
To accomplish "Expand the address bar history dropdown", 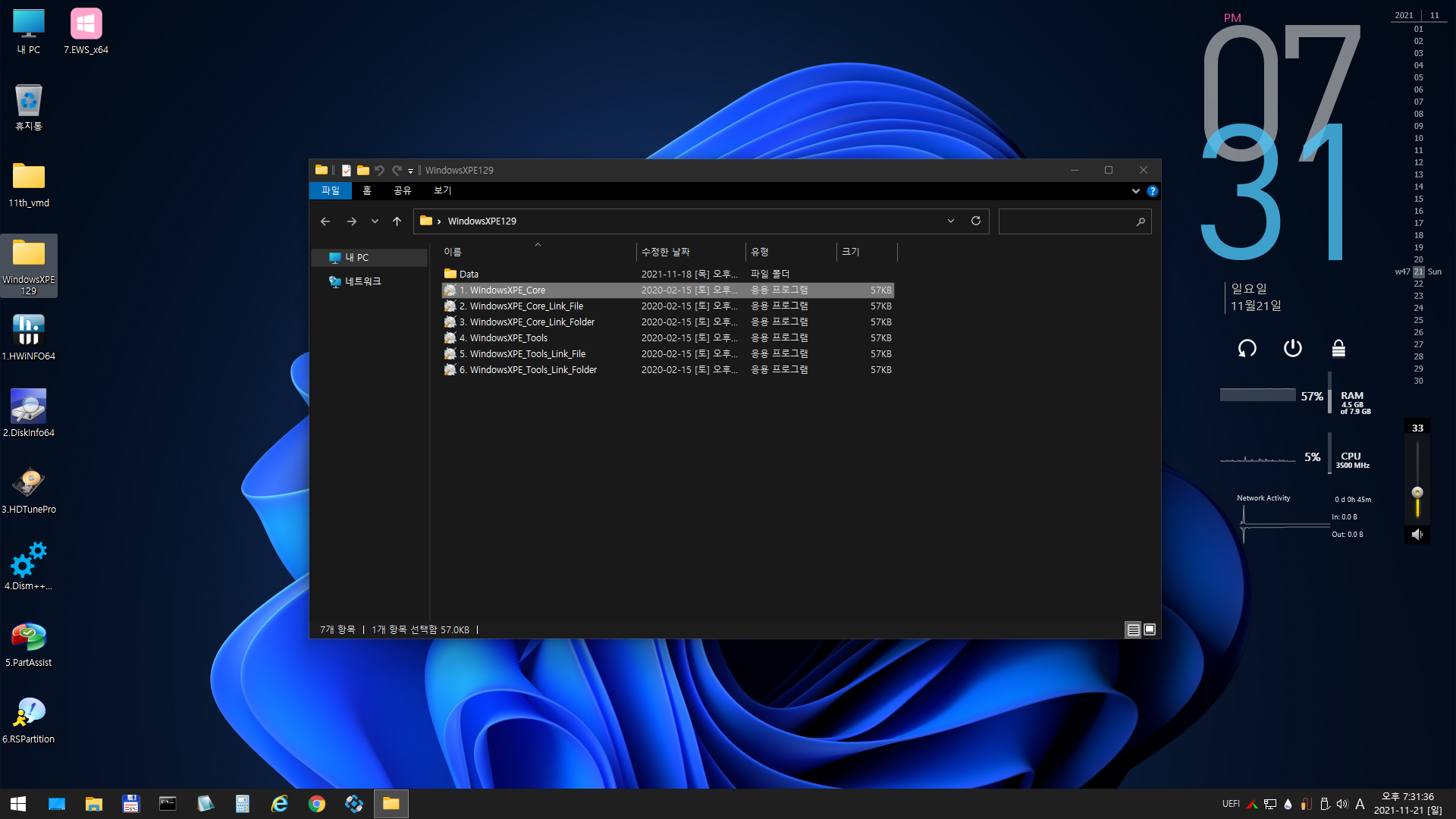I will [x=951, y=221].
